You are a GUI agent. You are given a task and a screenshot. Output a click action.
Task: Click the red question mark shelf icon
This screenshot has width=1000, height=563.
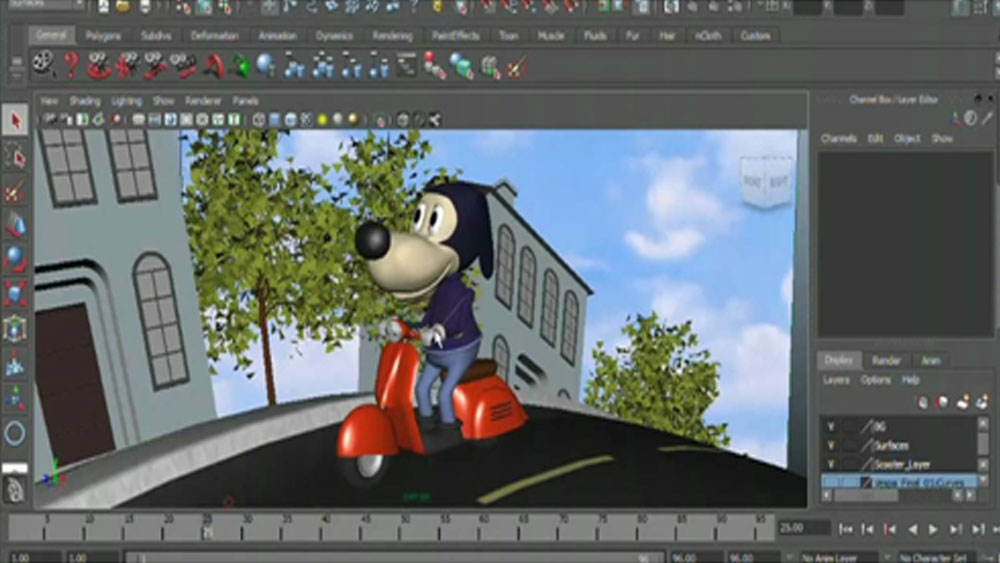click(71, 64)
